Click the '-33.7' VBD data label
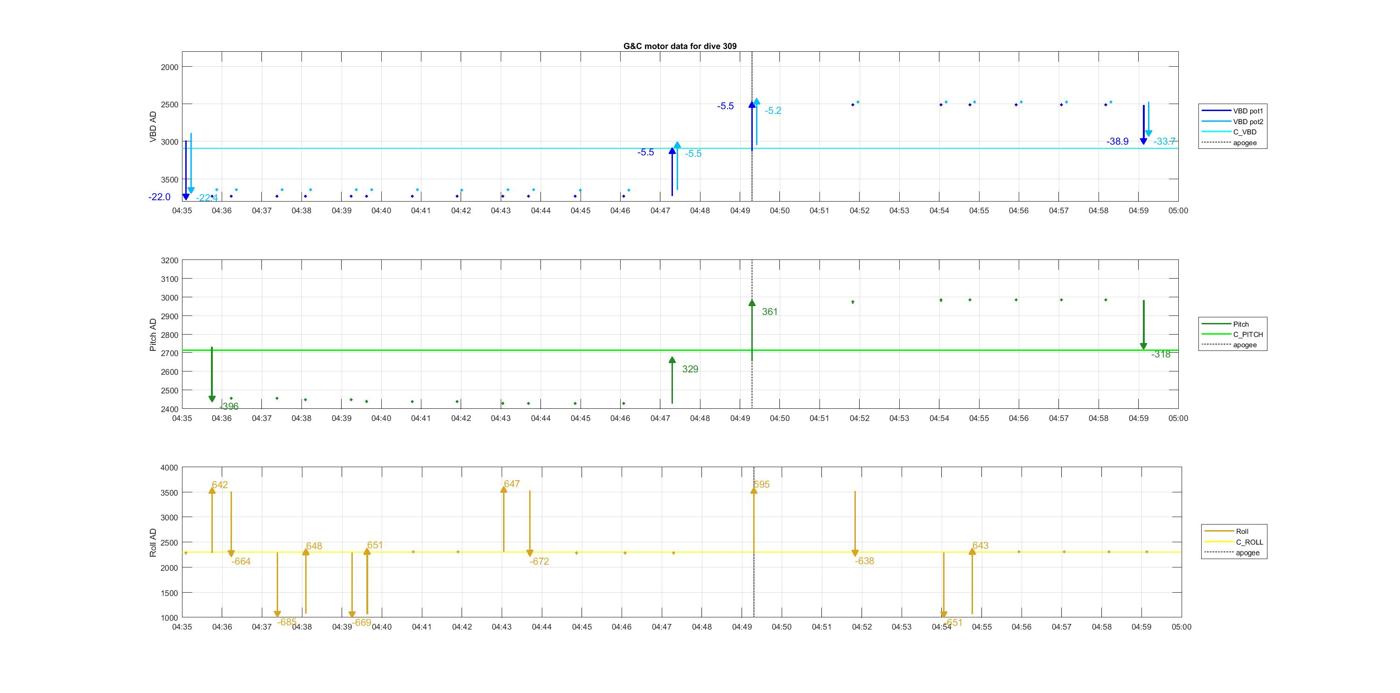Screen dimensions: 1400x693 coord(1165,142)
